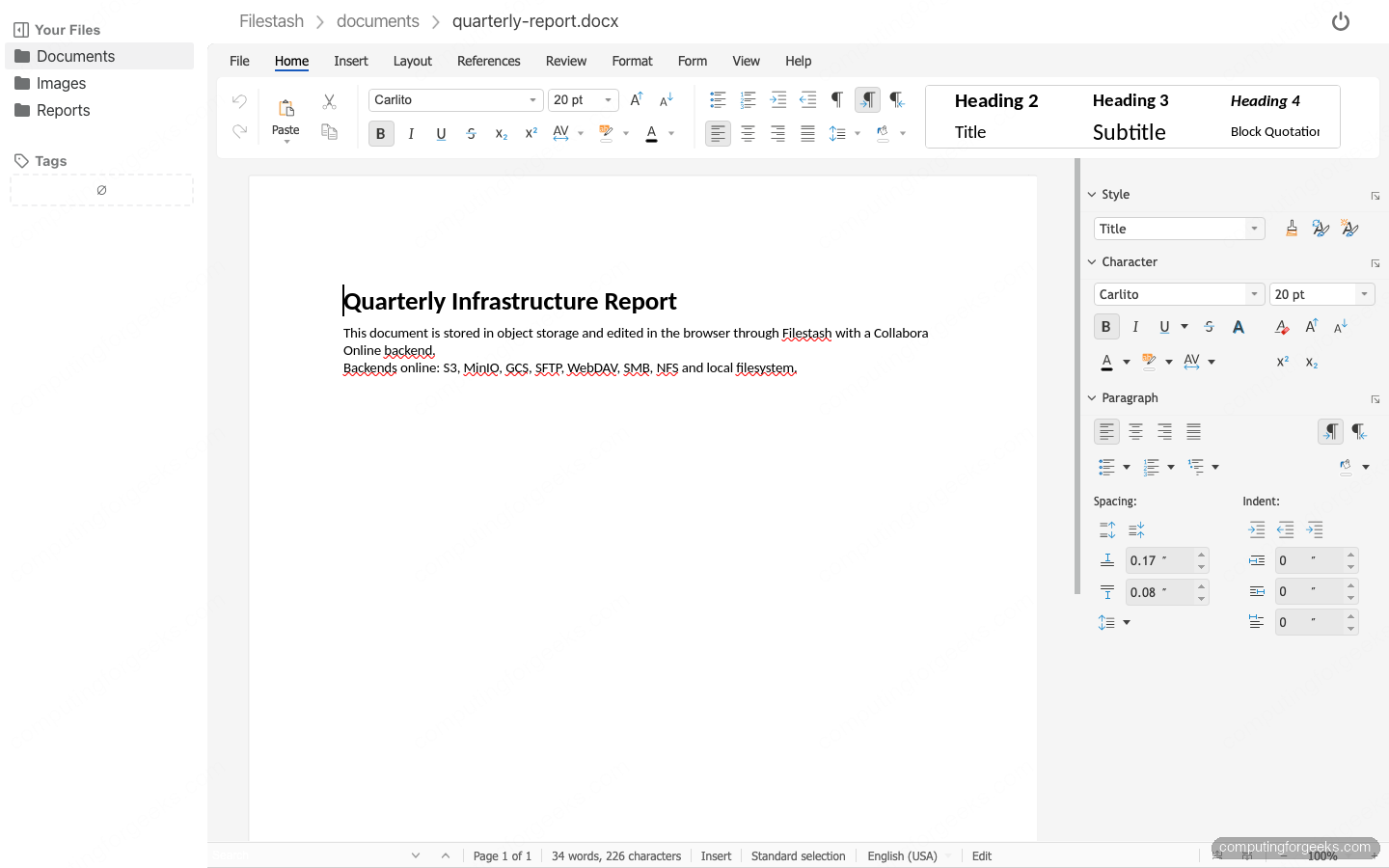Open the Filestash breadcrumb link

point(271,21)
